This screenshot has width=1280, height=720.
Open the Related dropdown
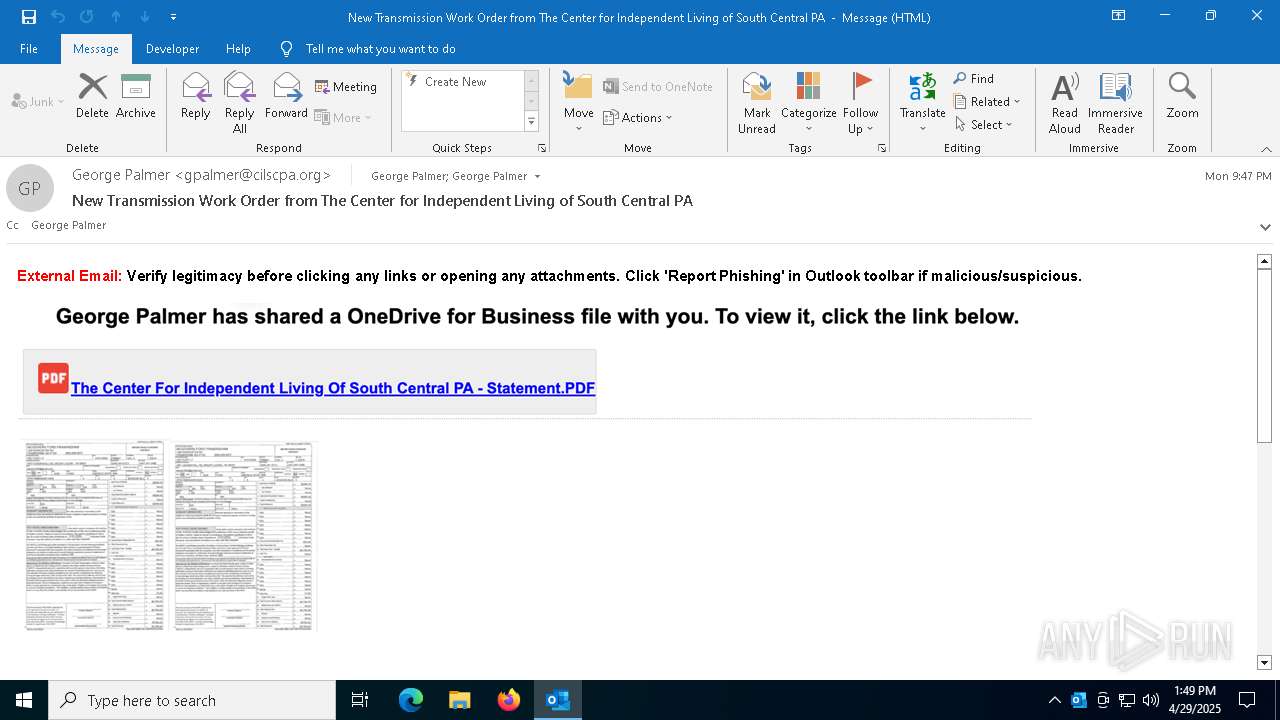[987, 102]
